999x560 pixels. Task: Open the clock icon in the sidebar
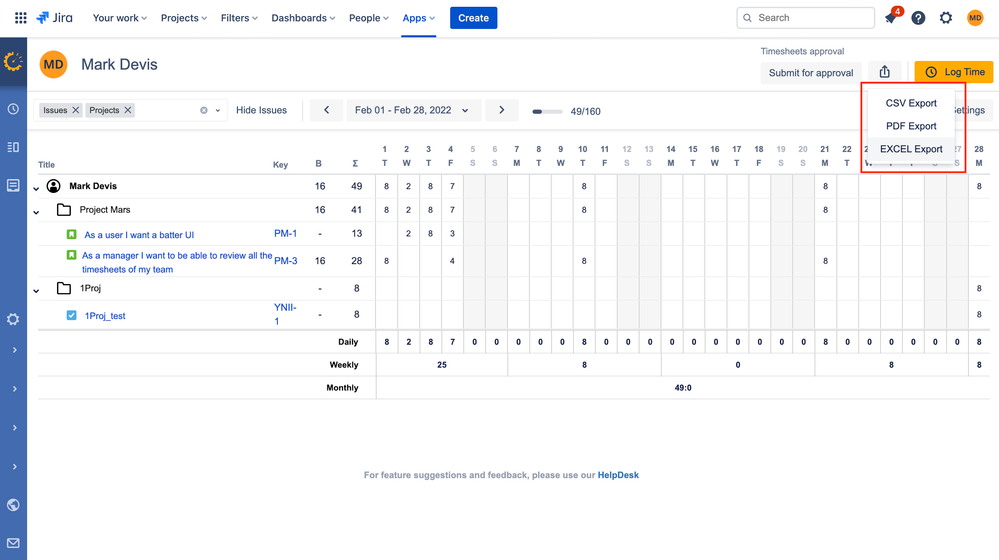coord(13,109)
